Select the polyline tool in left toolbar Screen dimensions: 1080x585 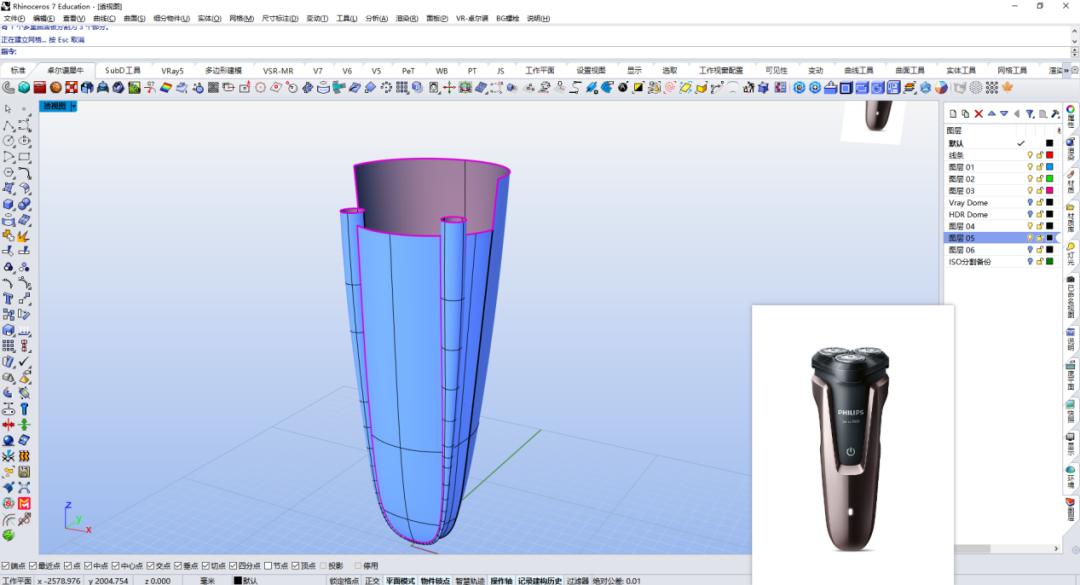[8, 125]
